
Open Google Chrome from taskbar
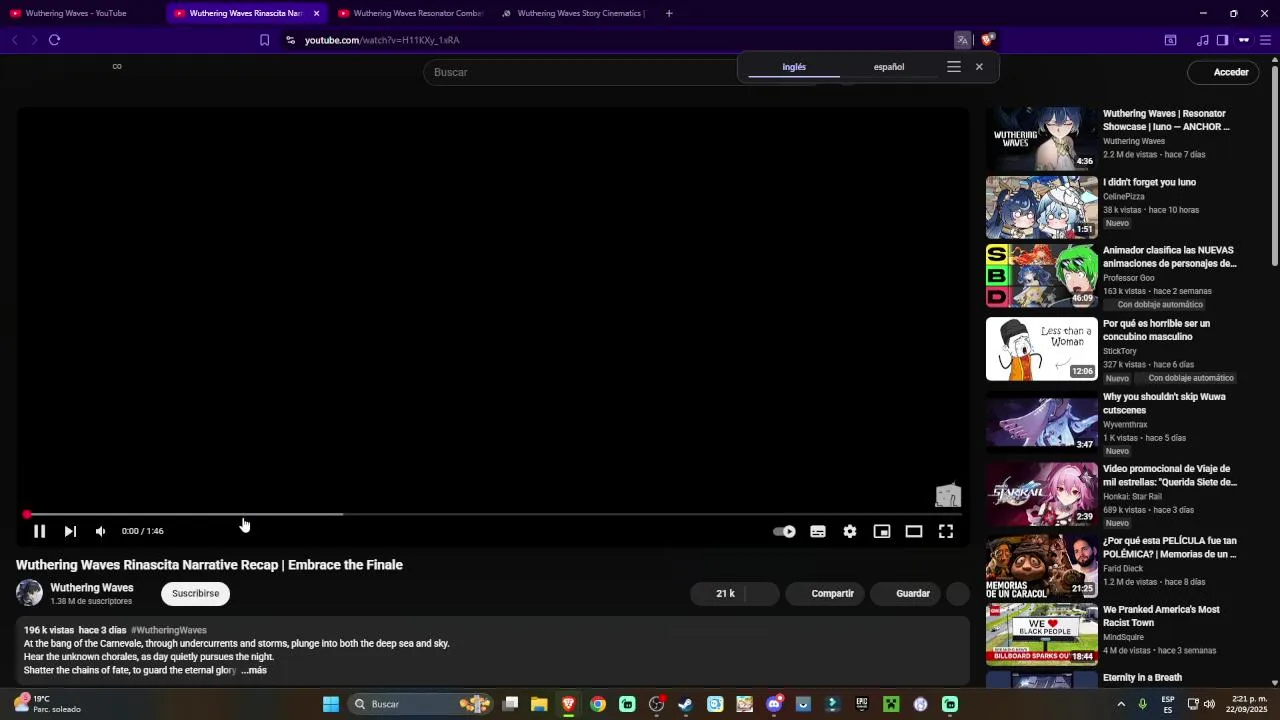click(x=598, y=704)
